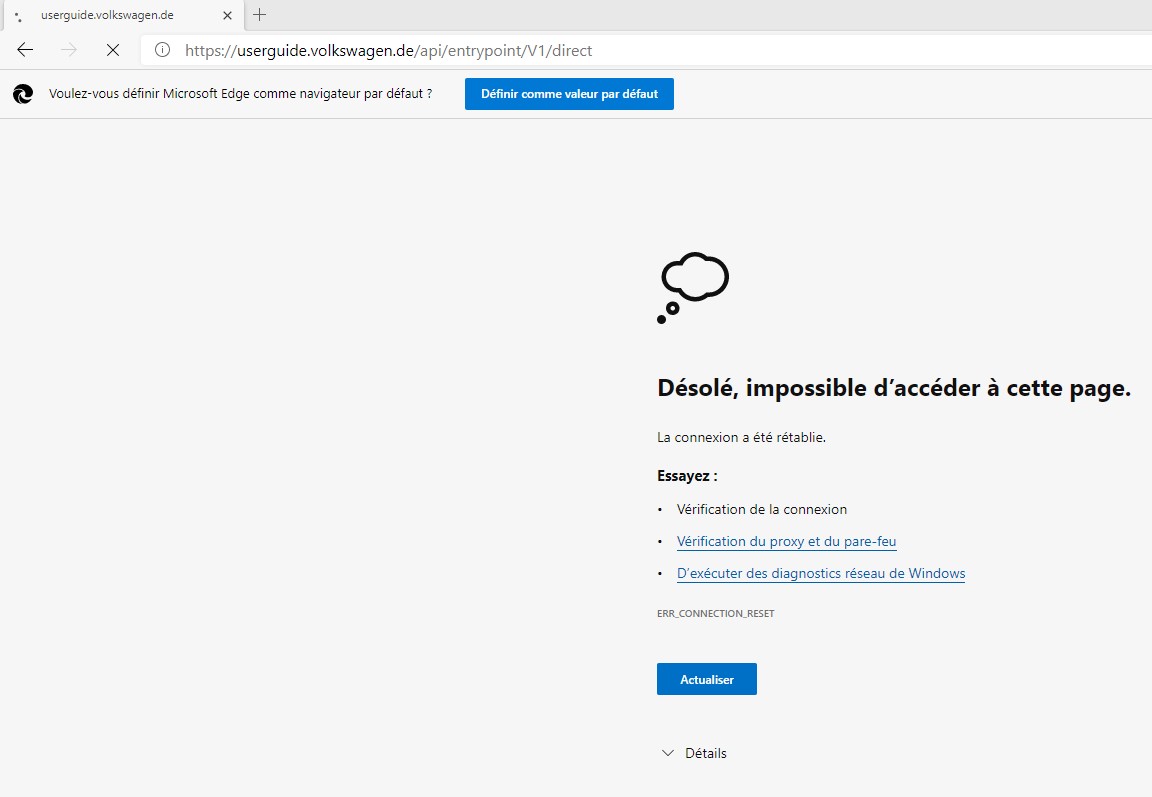Click the greyed forward navigation arrow

(x=69, y=50)
